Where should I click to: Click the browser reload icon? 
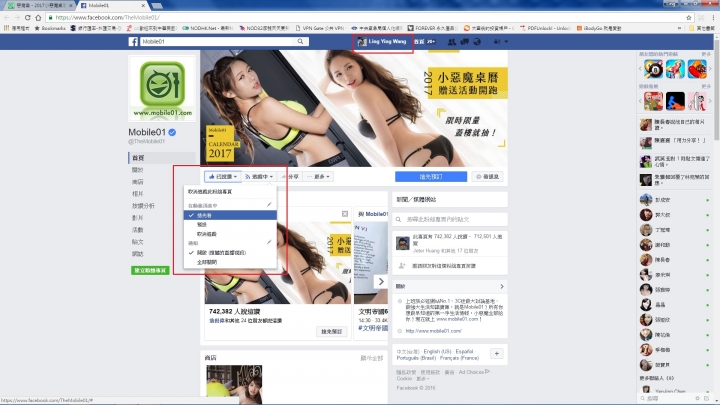(28, 17)
